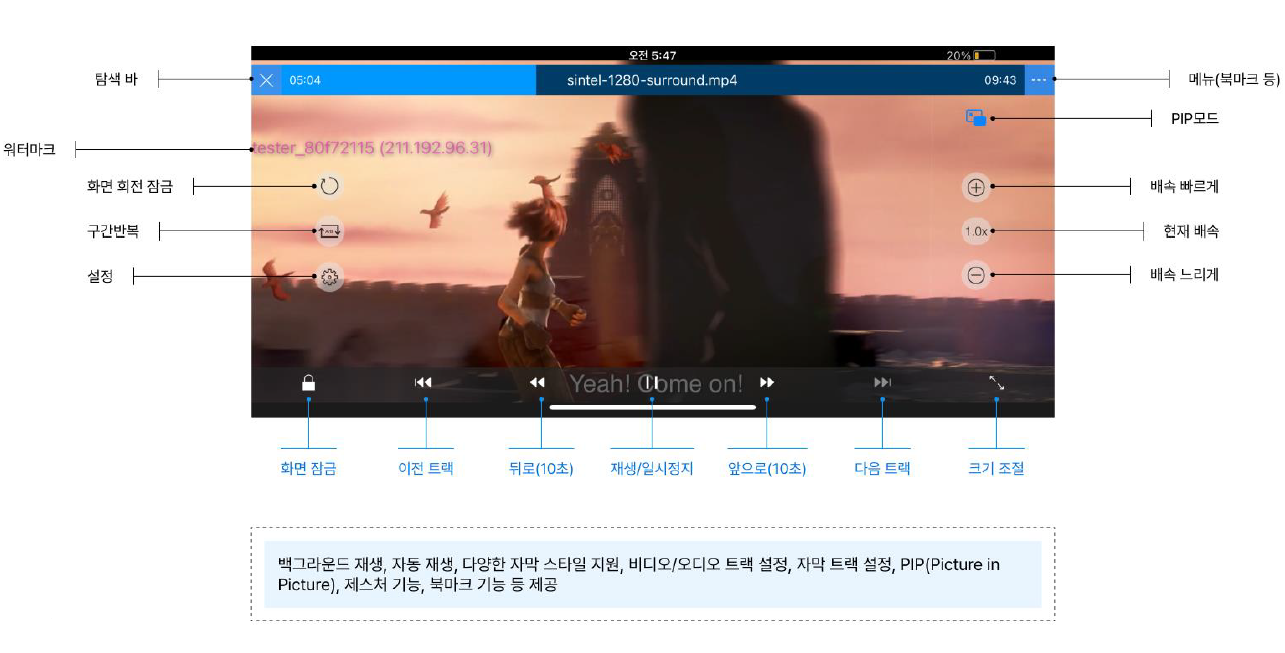Toggle video size adjustment icon
This screenshot has height=653, width=1285.
tap(996, 382)
